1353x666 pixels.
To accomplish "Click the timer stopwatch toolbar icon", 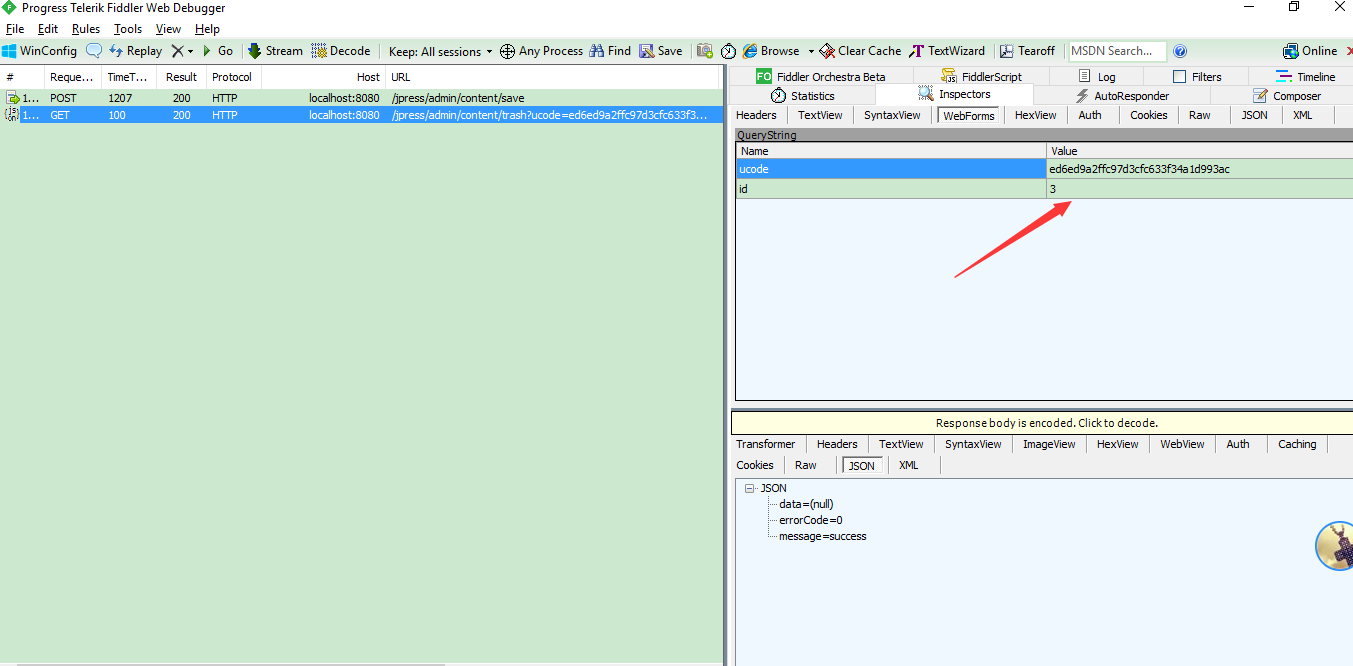I will (729, 51).
